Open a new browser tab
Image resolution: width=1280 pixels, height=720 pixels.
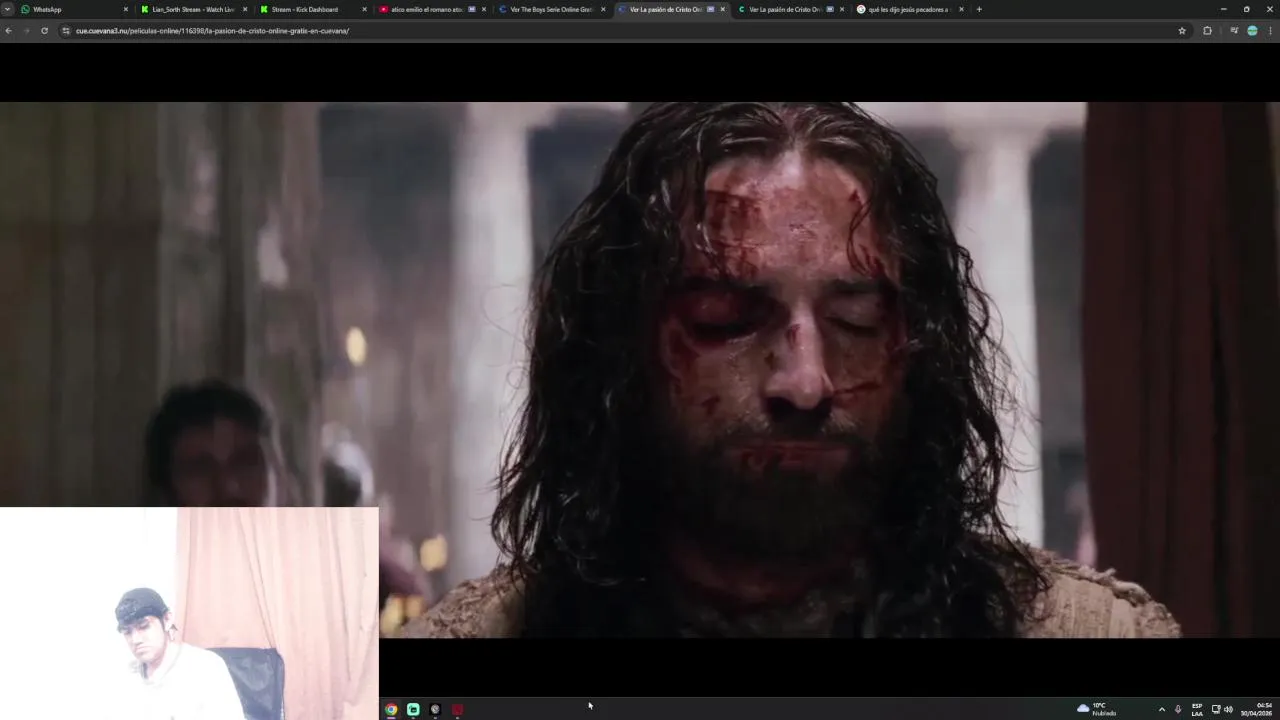click(979, 9)
